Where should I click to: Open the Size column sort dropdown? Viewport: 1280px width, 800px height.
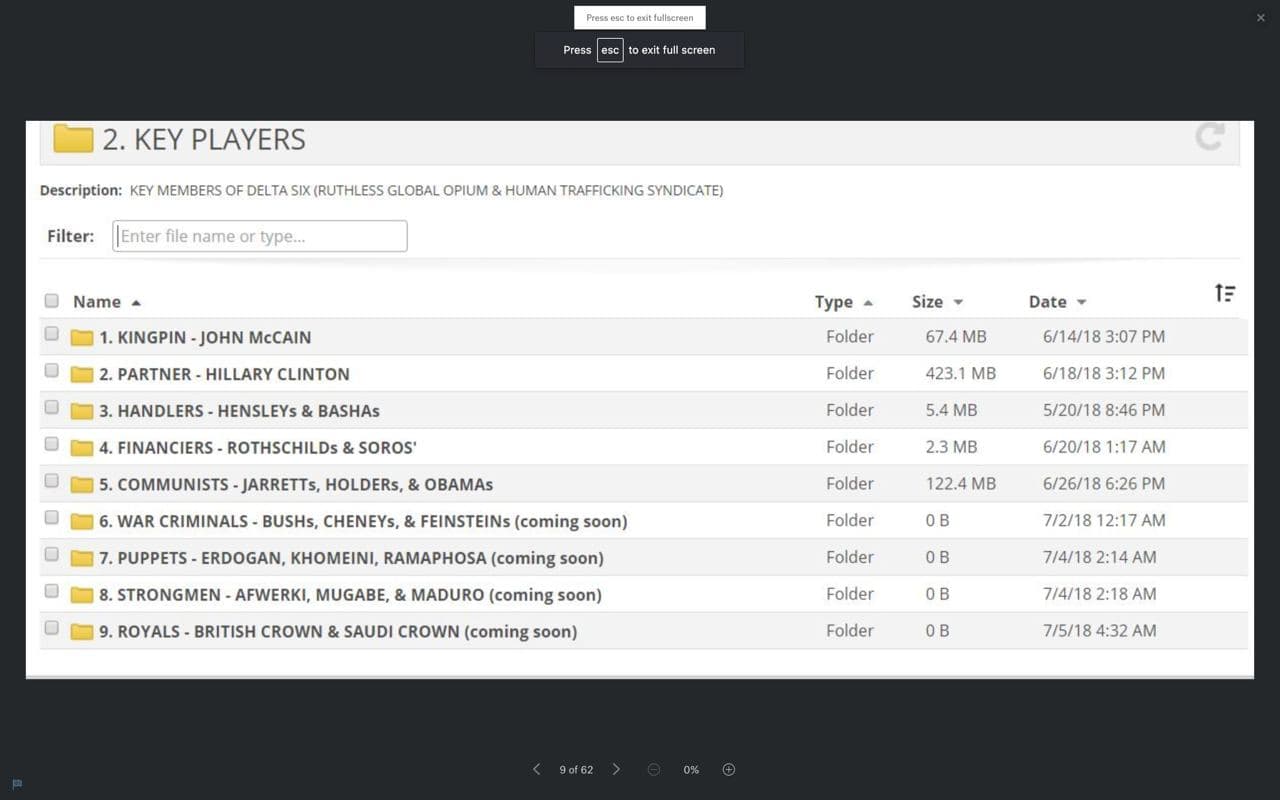tap(958, 302)
